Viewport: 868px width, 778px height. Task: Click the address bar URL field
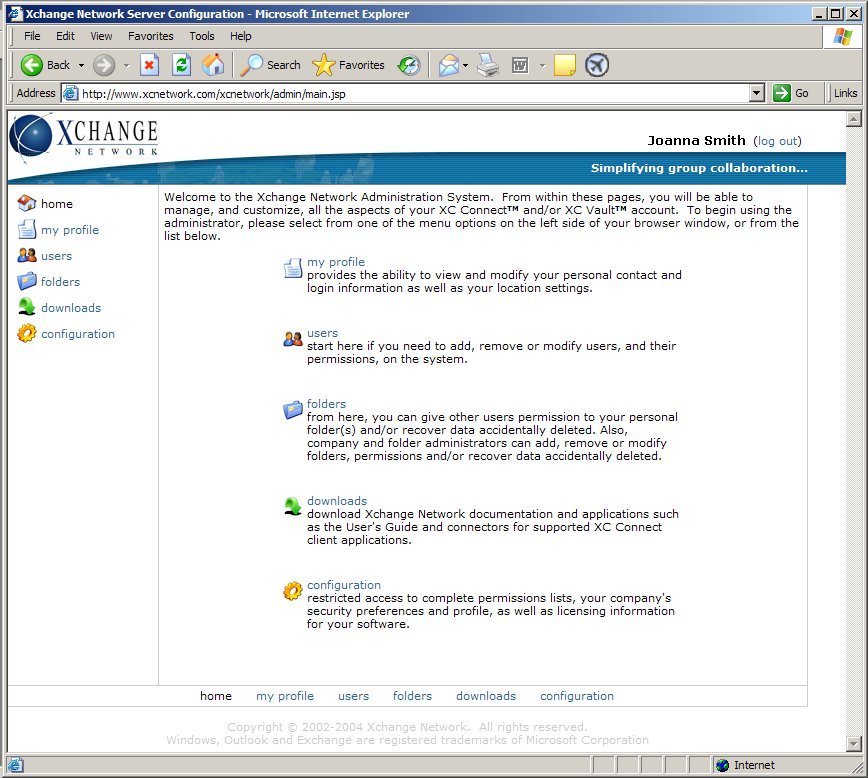(x=414, y=94)
